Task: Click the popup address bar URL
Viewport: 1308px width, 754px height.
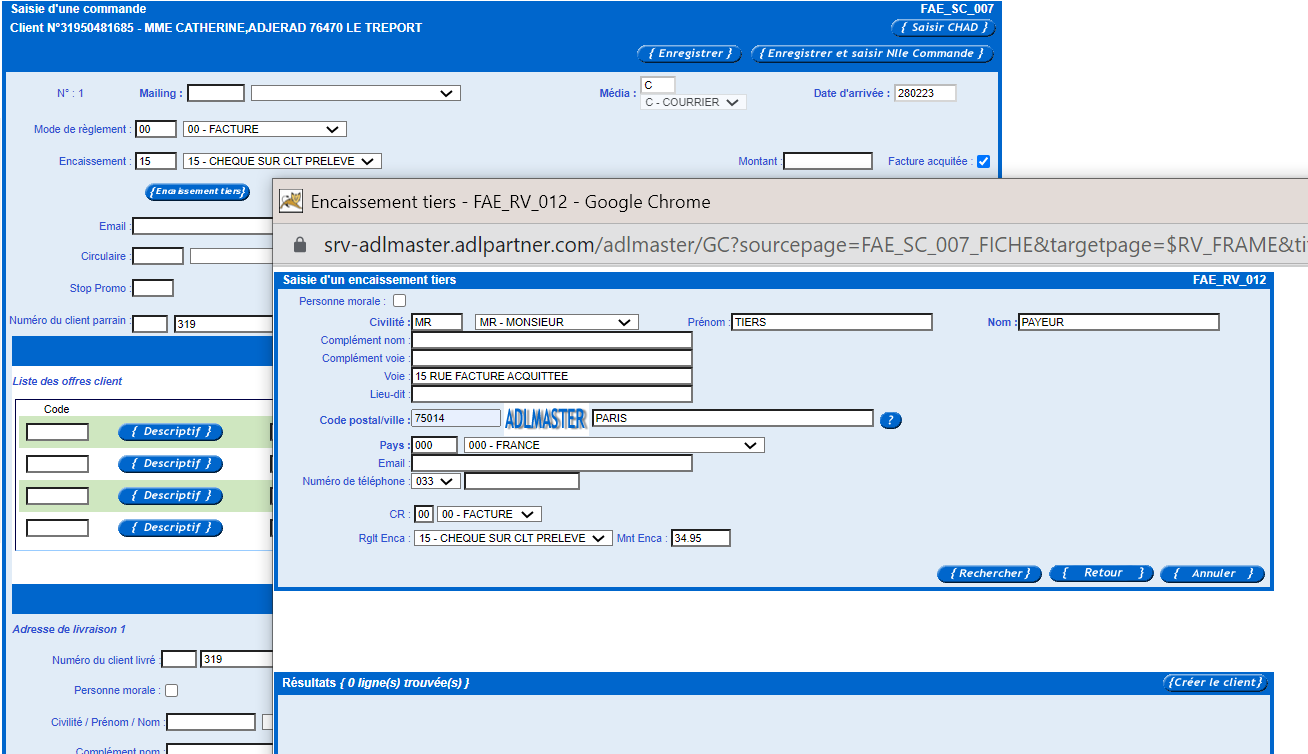Action: [815, 246]
